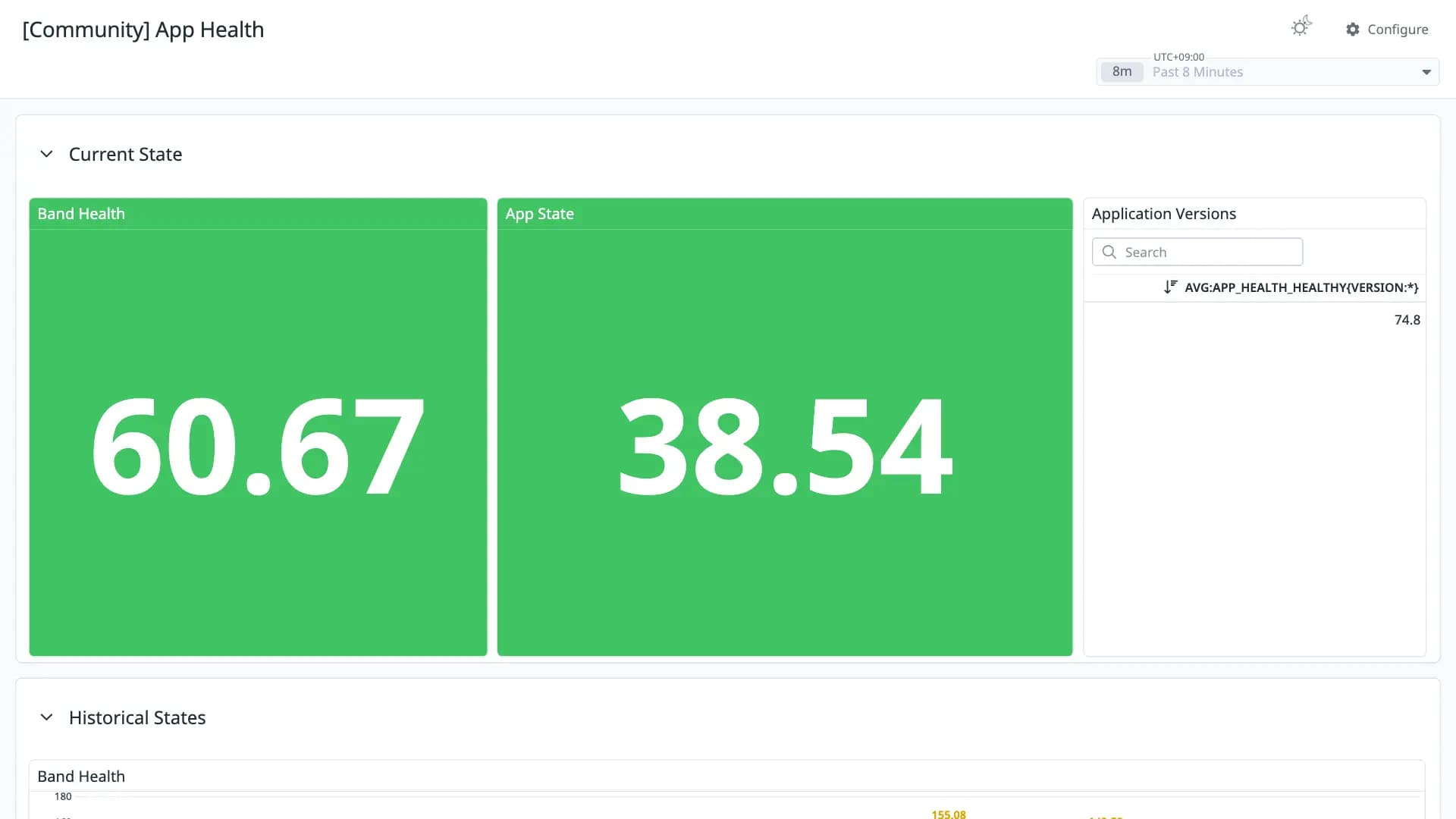
Task: Click the [Community] App Health dashboard title
Action: click(x=143, y=30)
